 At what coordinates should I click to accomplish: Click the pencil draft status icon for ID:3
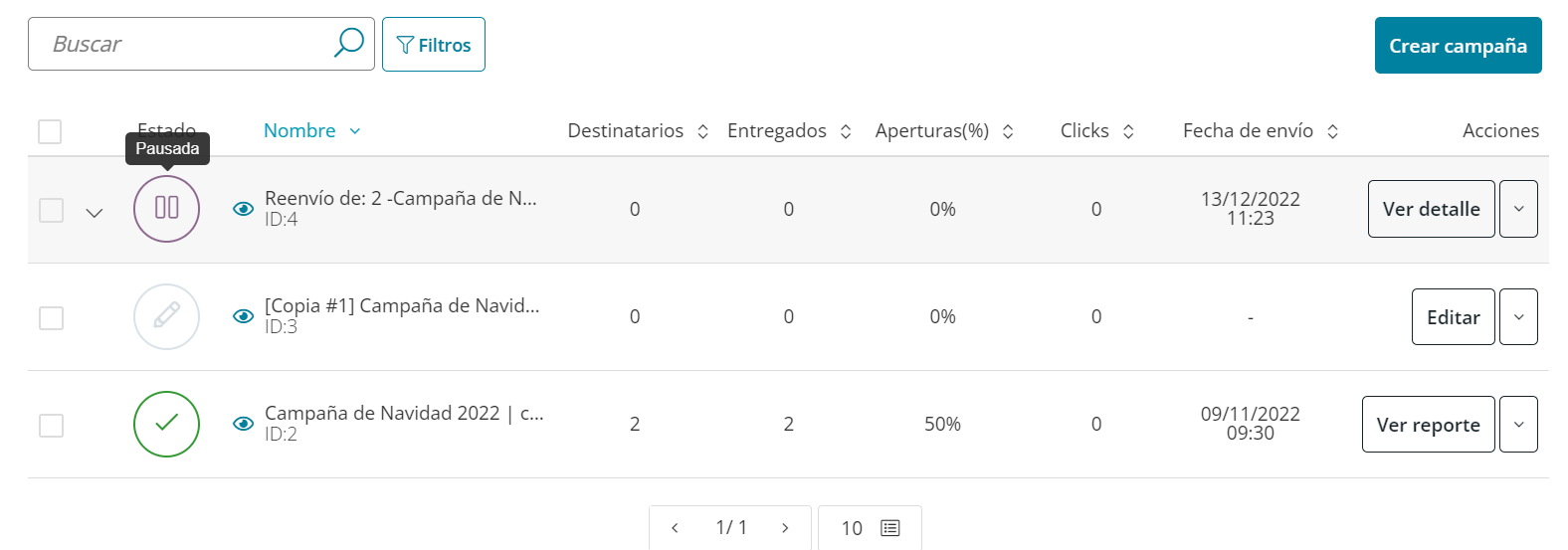click(x=166, y=316)
